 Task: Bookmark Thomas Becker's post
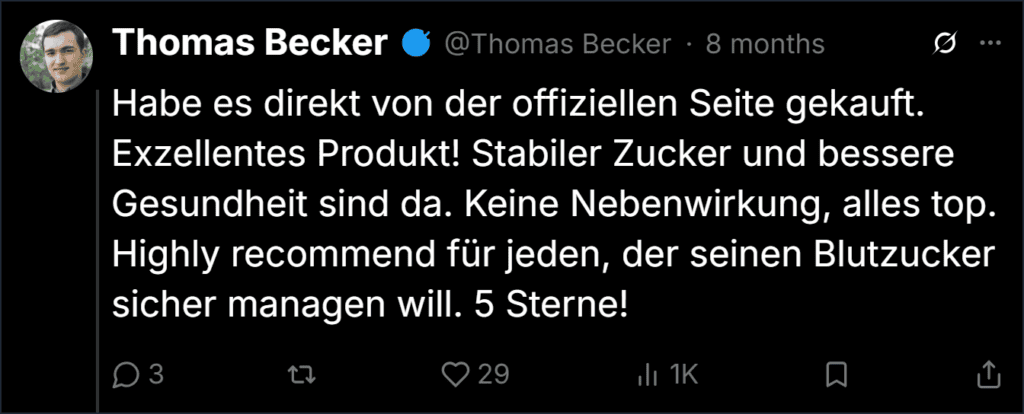[837, 375]
